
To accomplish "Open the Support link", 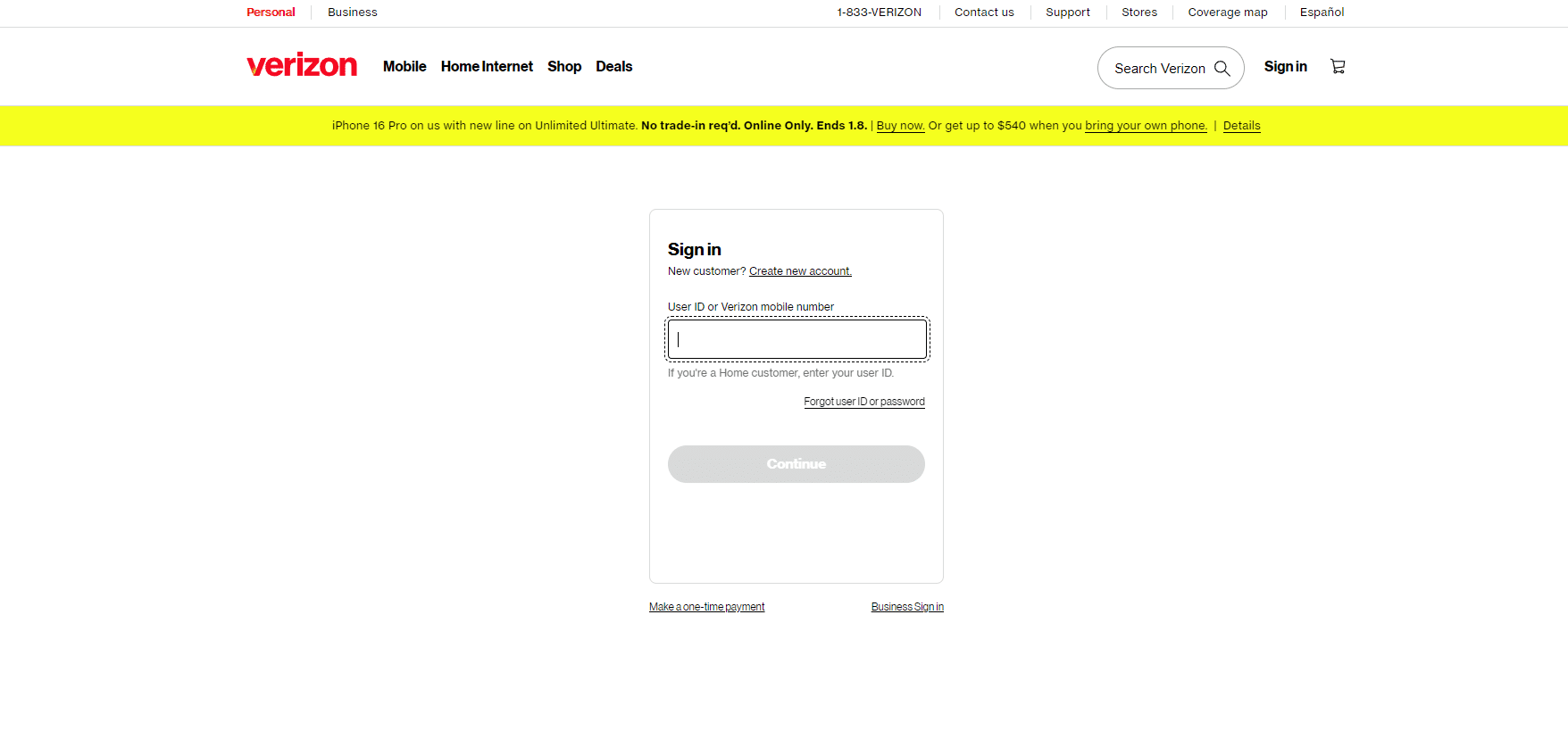I will [x=1068, y=12].
